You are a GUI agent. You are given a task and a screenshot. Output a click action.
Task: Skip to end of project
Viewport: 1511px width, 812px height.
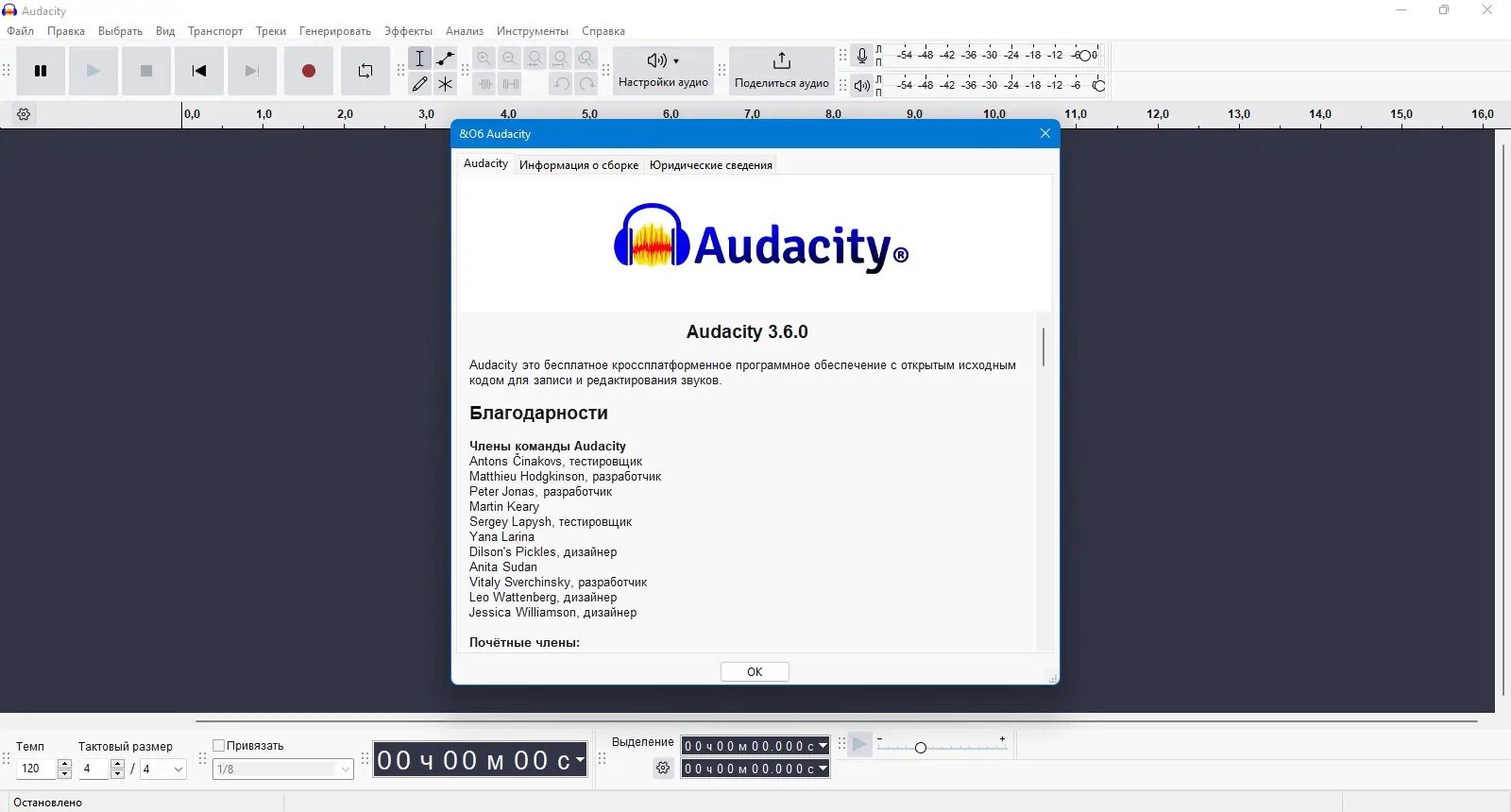click(x=252, y=71)
